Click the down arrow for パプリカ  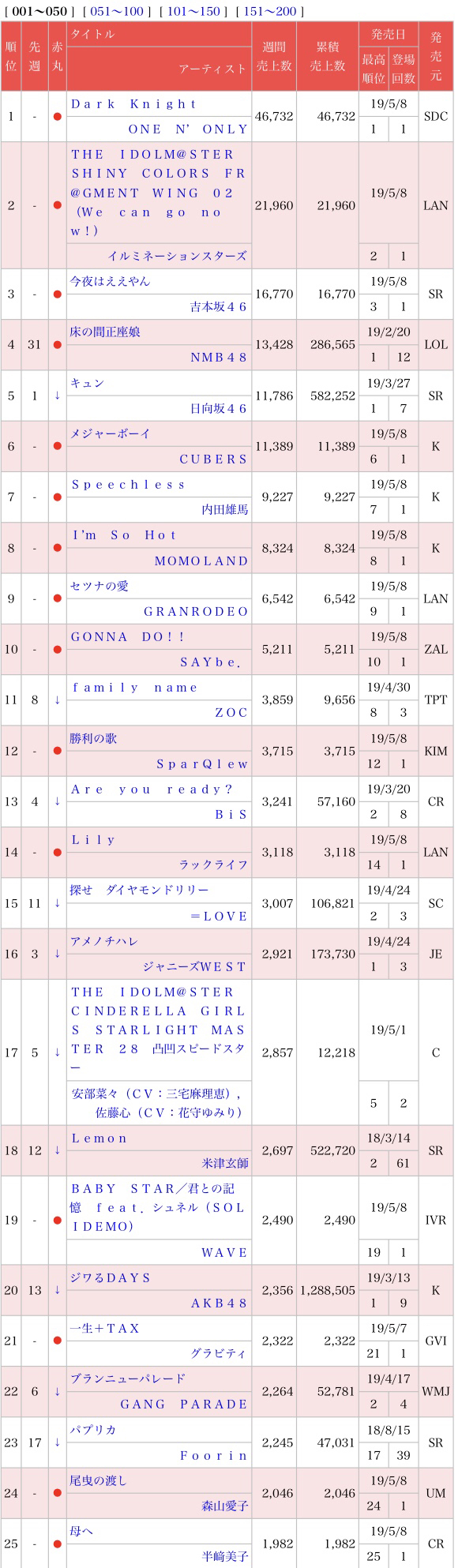coord(57,1442)
